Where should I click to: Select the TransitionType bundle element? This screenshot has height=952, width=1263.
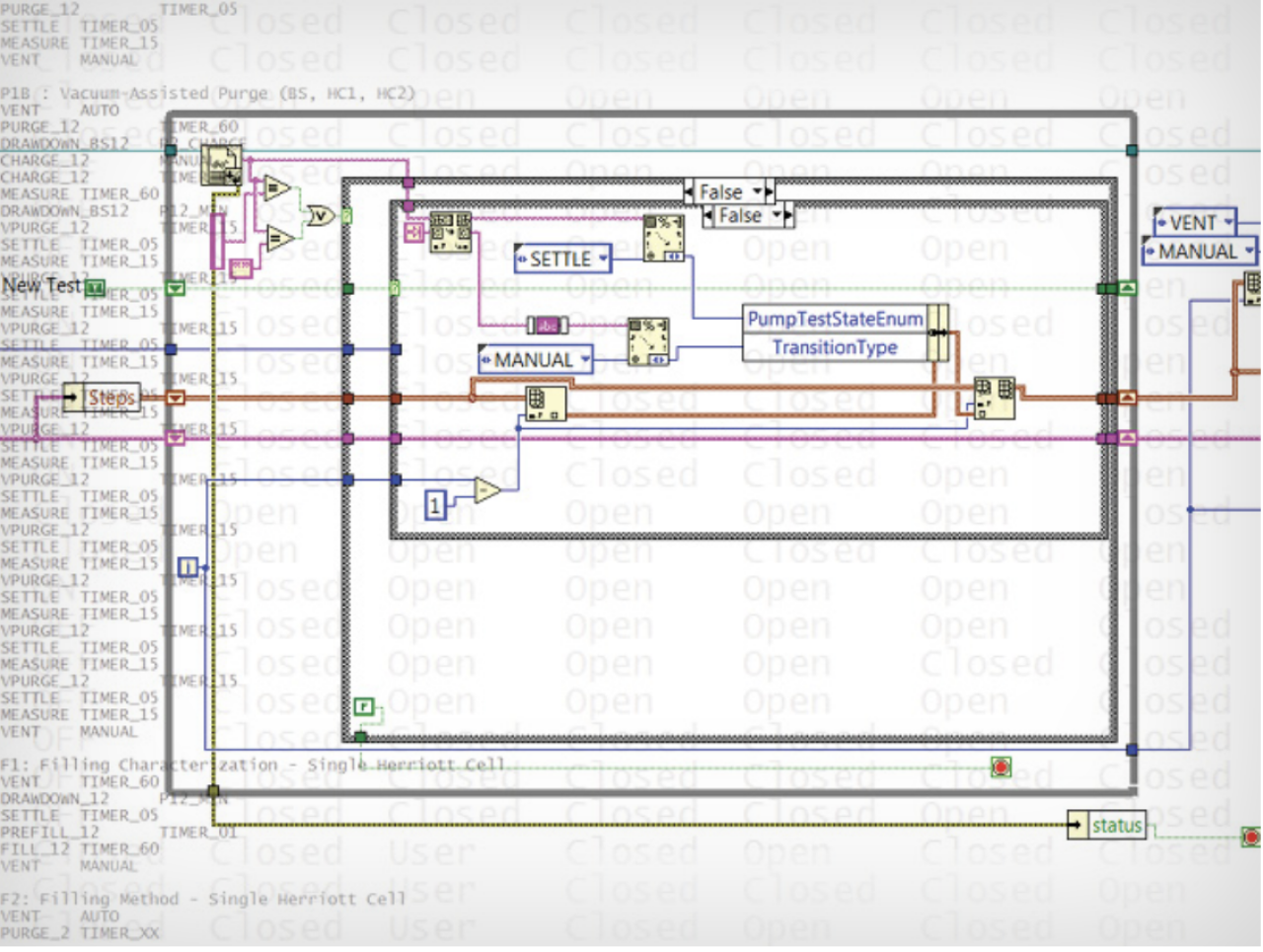[835, 347]
